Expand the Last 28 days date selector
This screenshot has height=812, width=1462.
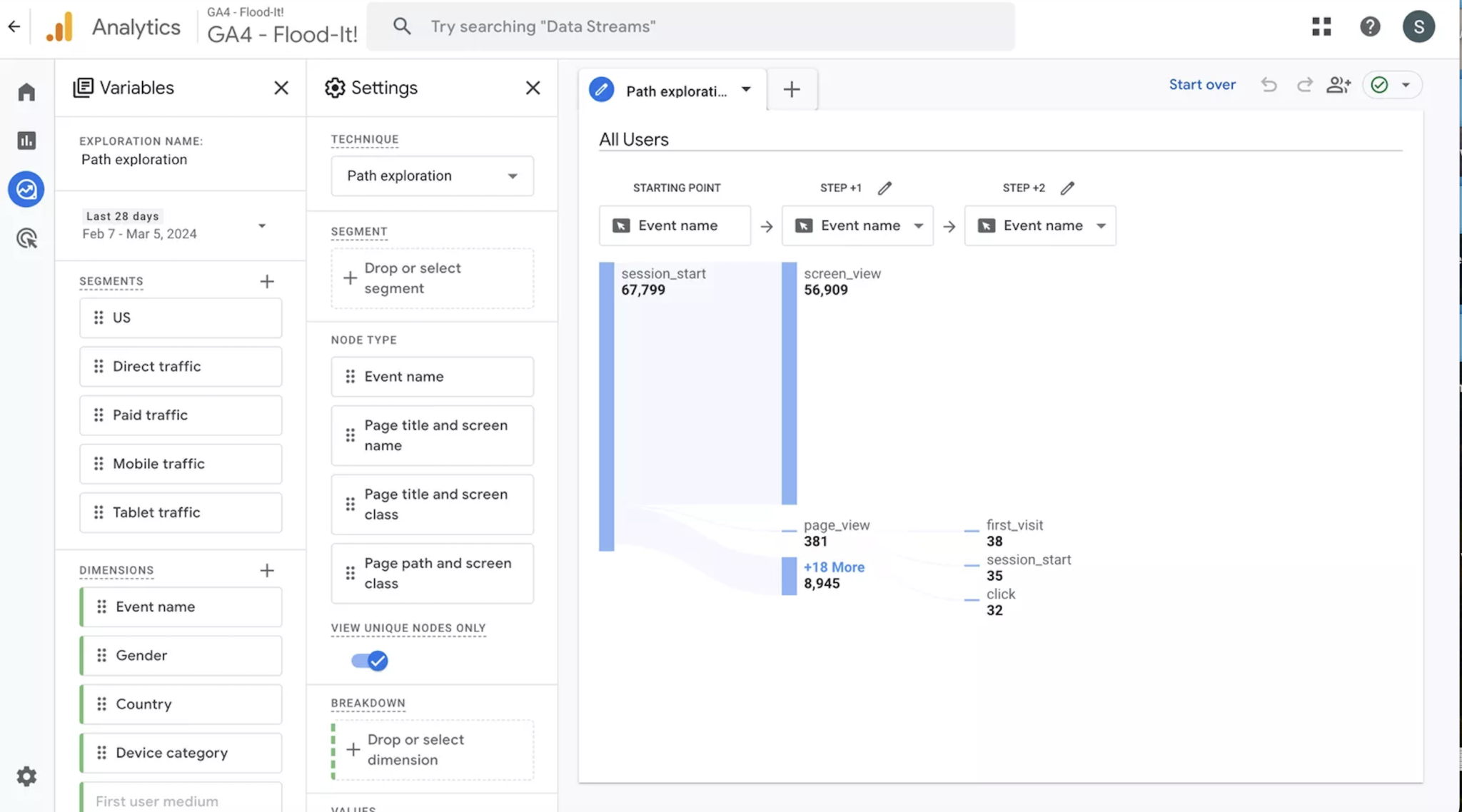tap(263, 225)
